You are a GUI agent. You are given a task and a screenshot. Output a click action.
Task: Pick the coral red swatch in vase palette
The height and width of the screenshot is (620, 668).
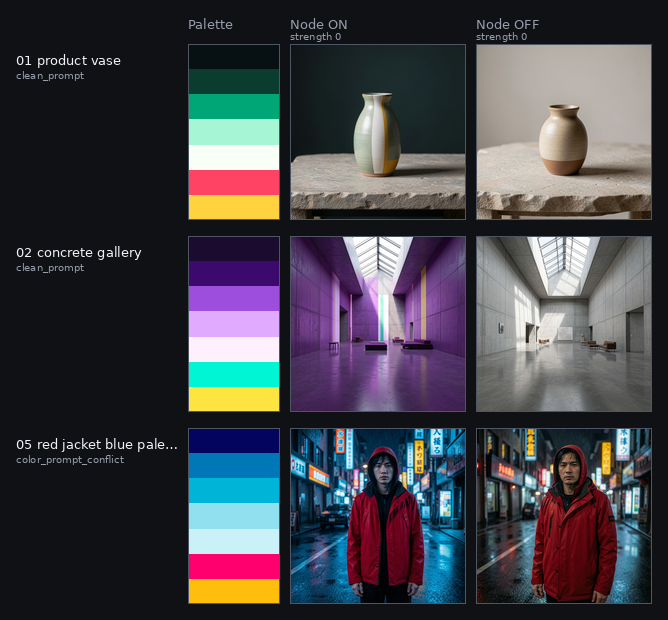pos(234,182)
